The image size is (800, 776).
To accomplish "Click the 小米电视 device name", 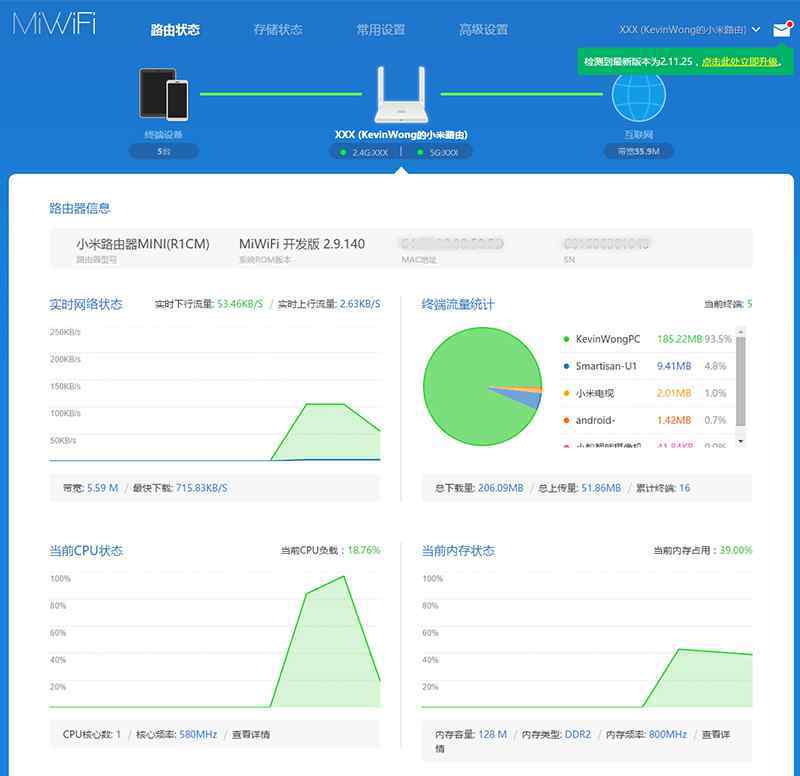I will [595, 393].
